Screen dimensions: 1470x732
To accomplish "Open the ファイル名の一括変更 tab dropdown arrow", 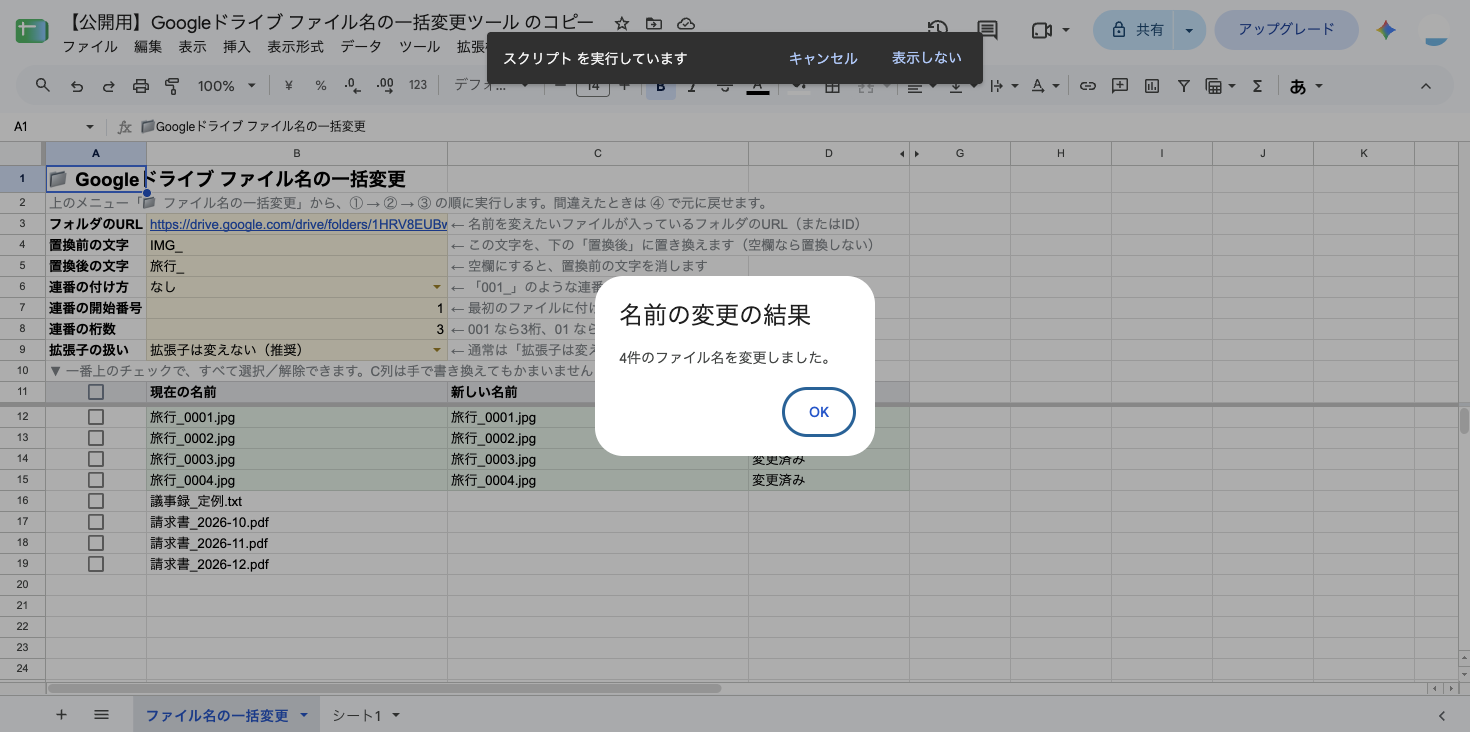I will pos(304,715).
